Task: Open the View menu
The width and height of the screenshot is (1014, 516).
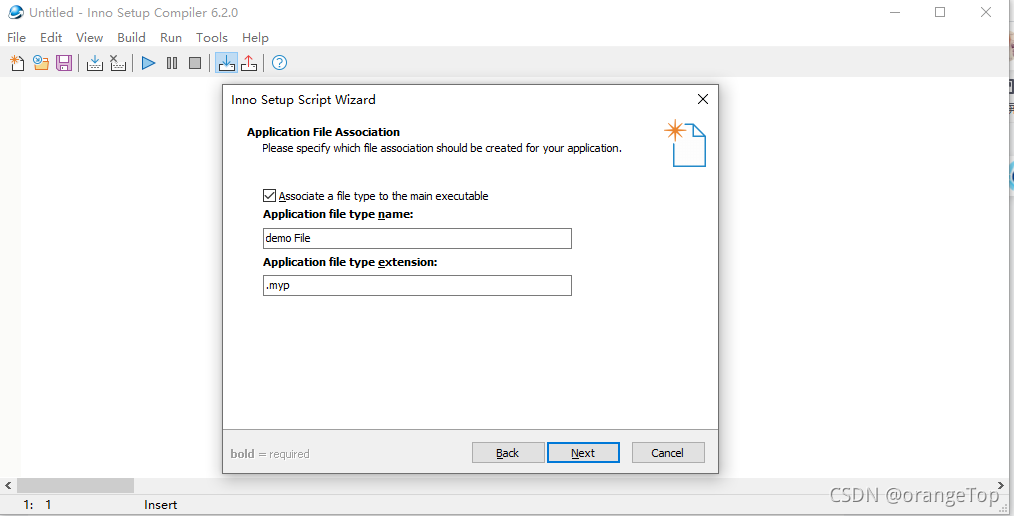Action: [89, 38]
